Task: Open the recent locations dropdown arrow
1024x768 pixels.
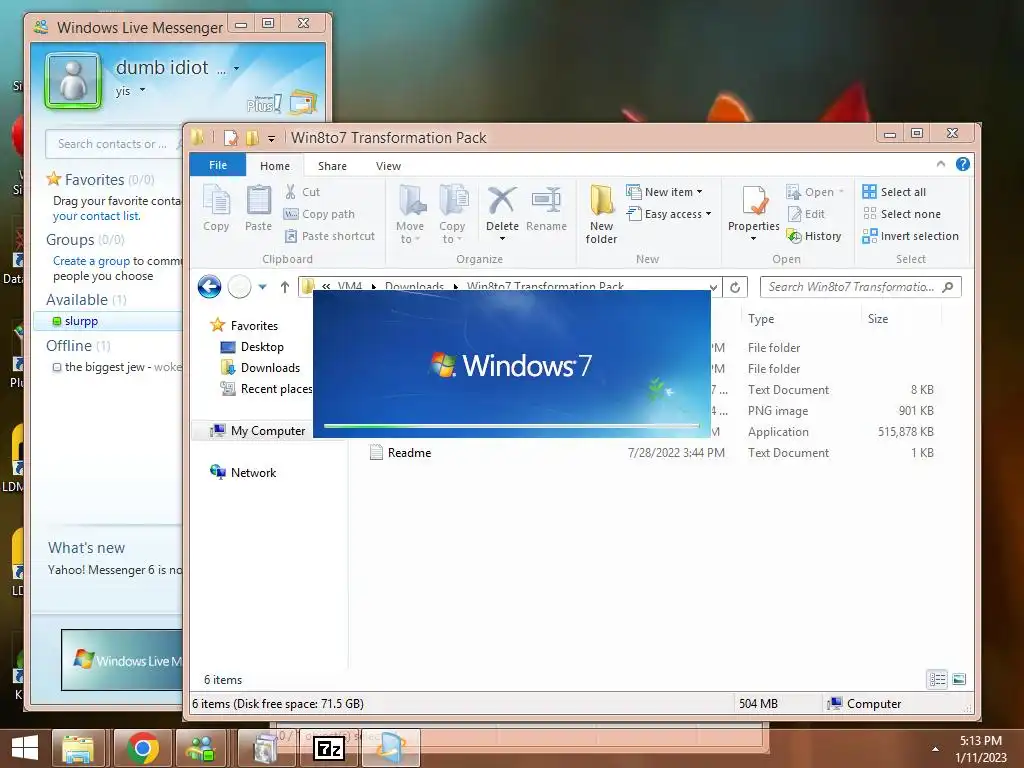Action: [263, 287]
